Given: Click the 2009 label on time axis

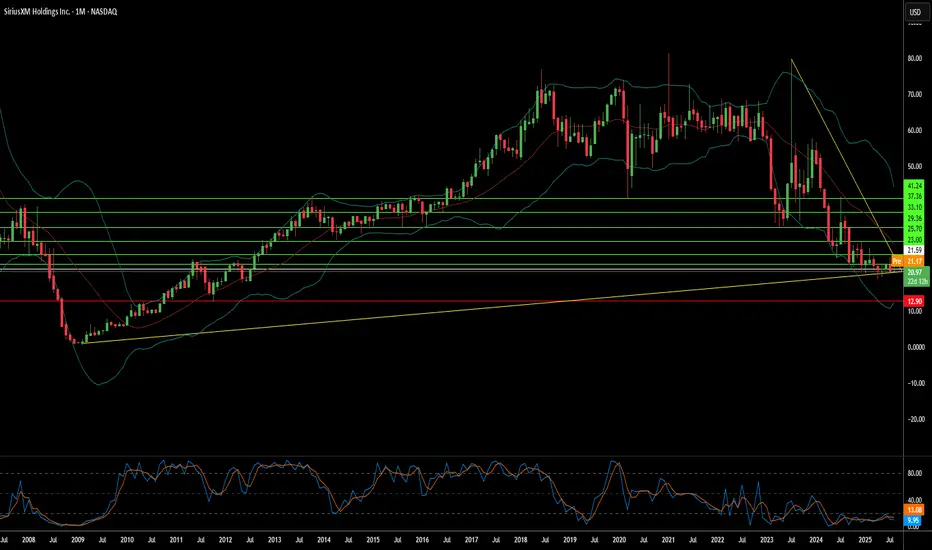Looking at the screenshot, I should tap(78, 540).
